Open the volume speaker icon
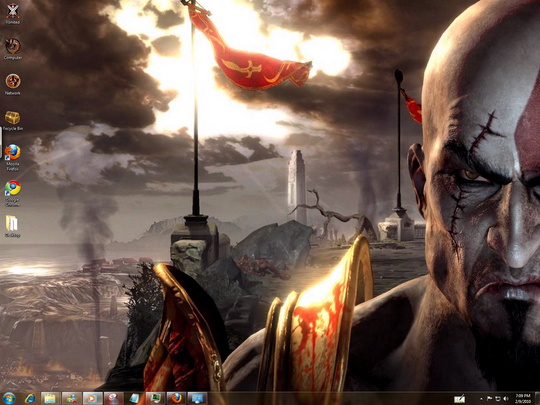This screenshot has width=540, height=405. [x=506, y=398]
